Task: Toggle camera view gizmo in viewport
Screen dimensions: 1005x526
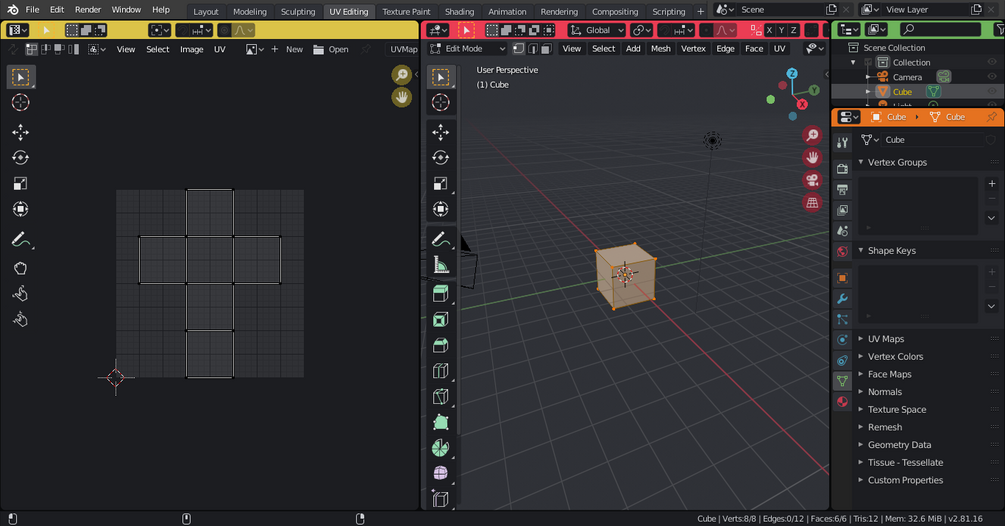Action: coord(812,180)
